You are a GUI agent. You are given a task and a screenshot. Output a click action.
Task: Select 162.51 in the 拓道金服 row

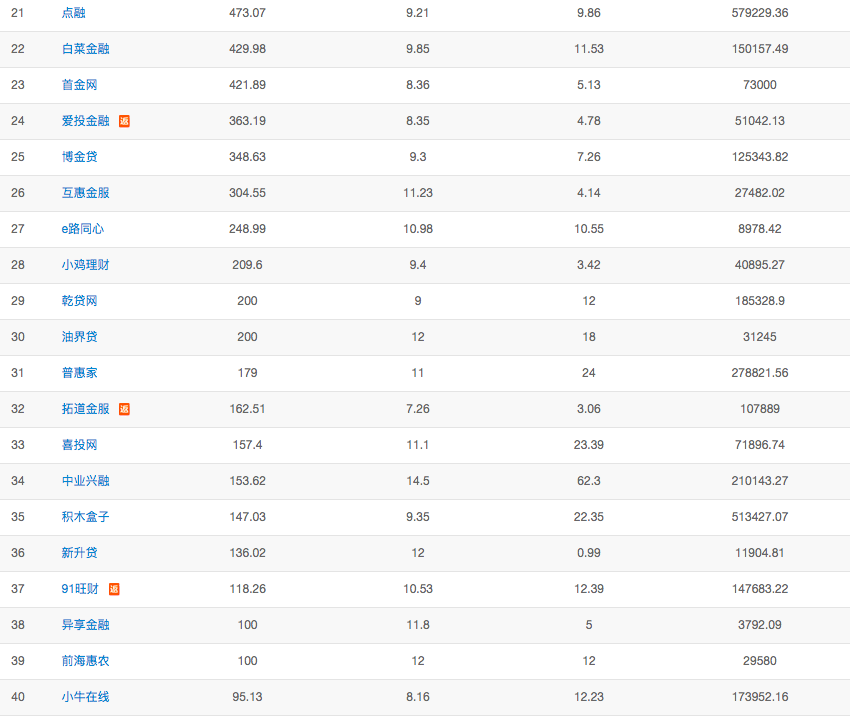(247, 409)
